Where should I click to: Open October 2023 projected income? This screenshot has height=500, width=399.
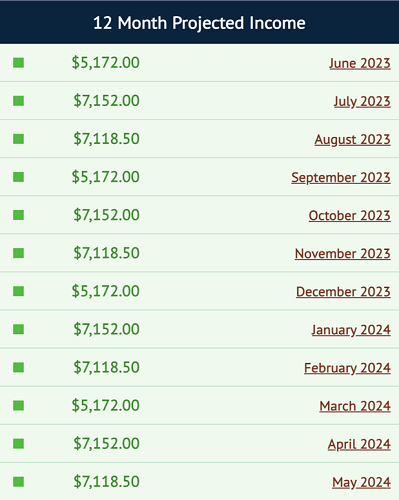coord(349,215)
